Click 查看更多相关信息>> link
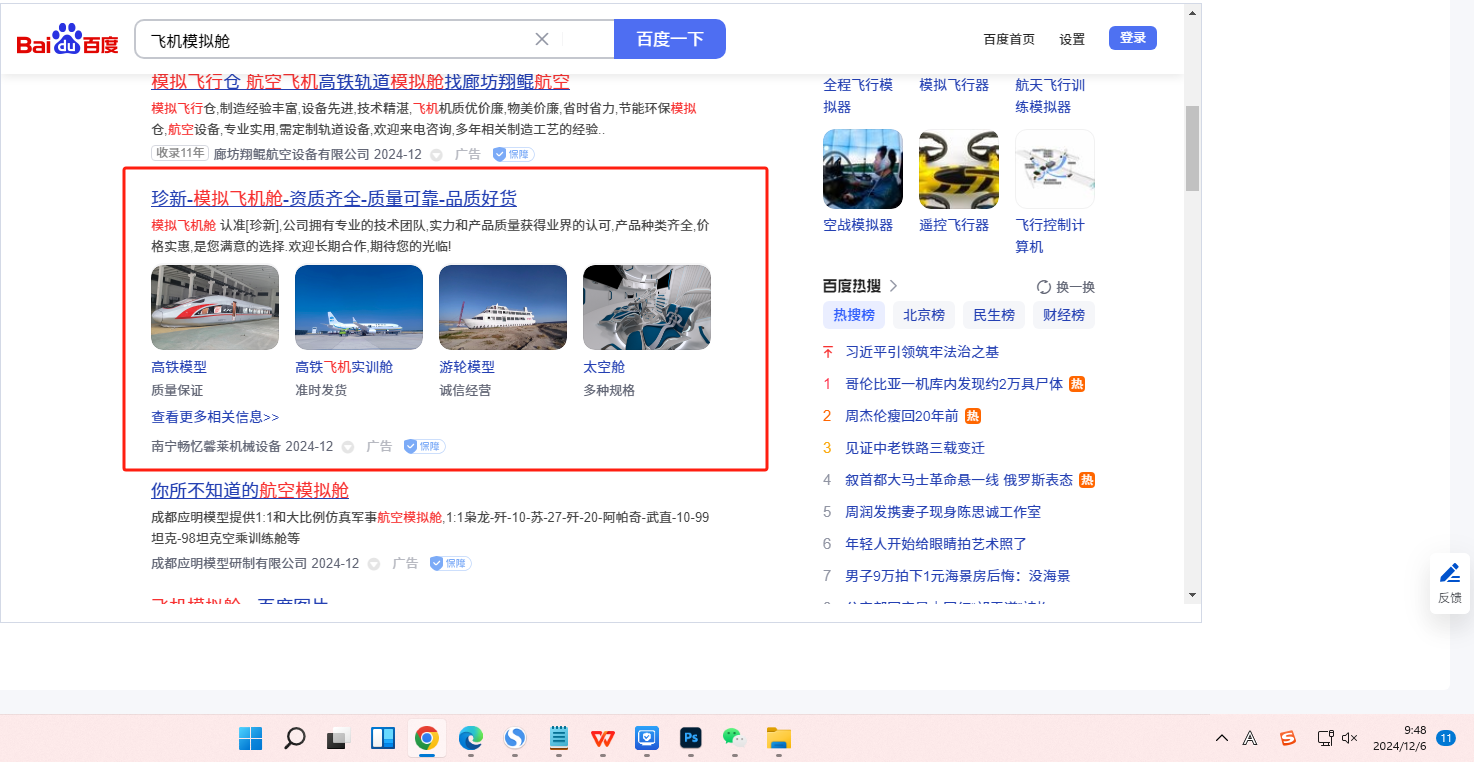 [215, 417]
